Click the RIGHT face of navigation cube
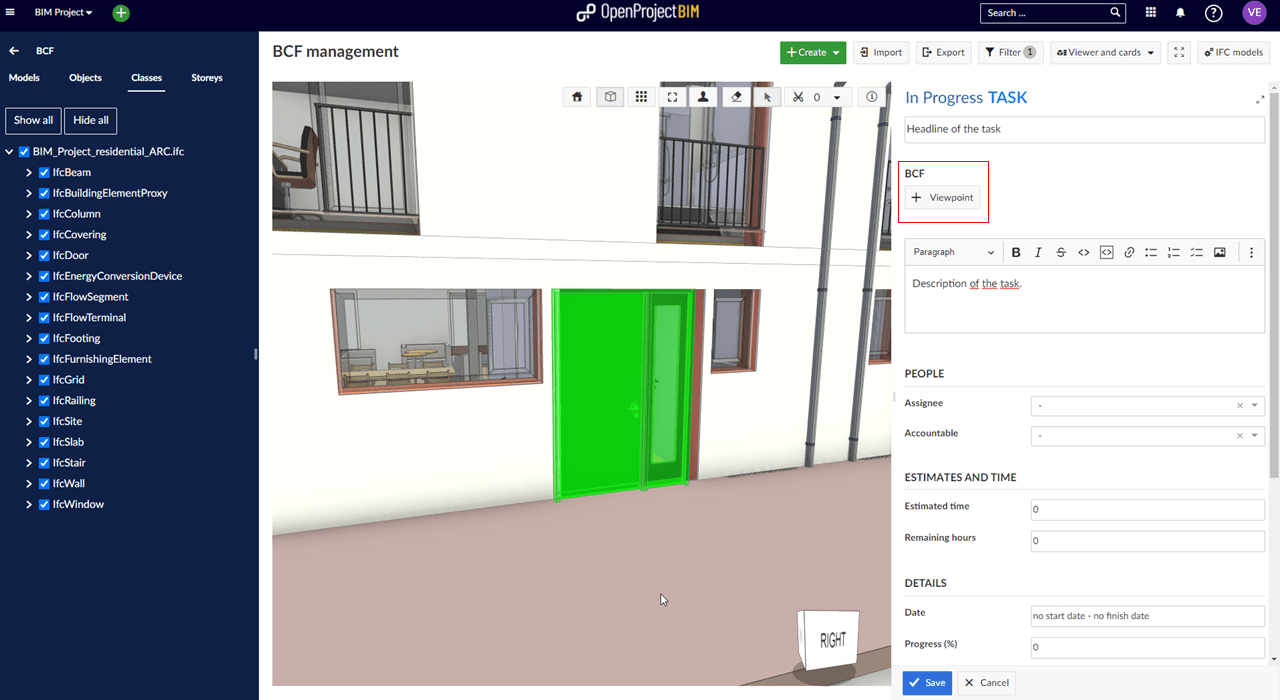 pos(832,640)
